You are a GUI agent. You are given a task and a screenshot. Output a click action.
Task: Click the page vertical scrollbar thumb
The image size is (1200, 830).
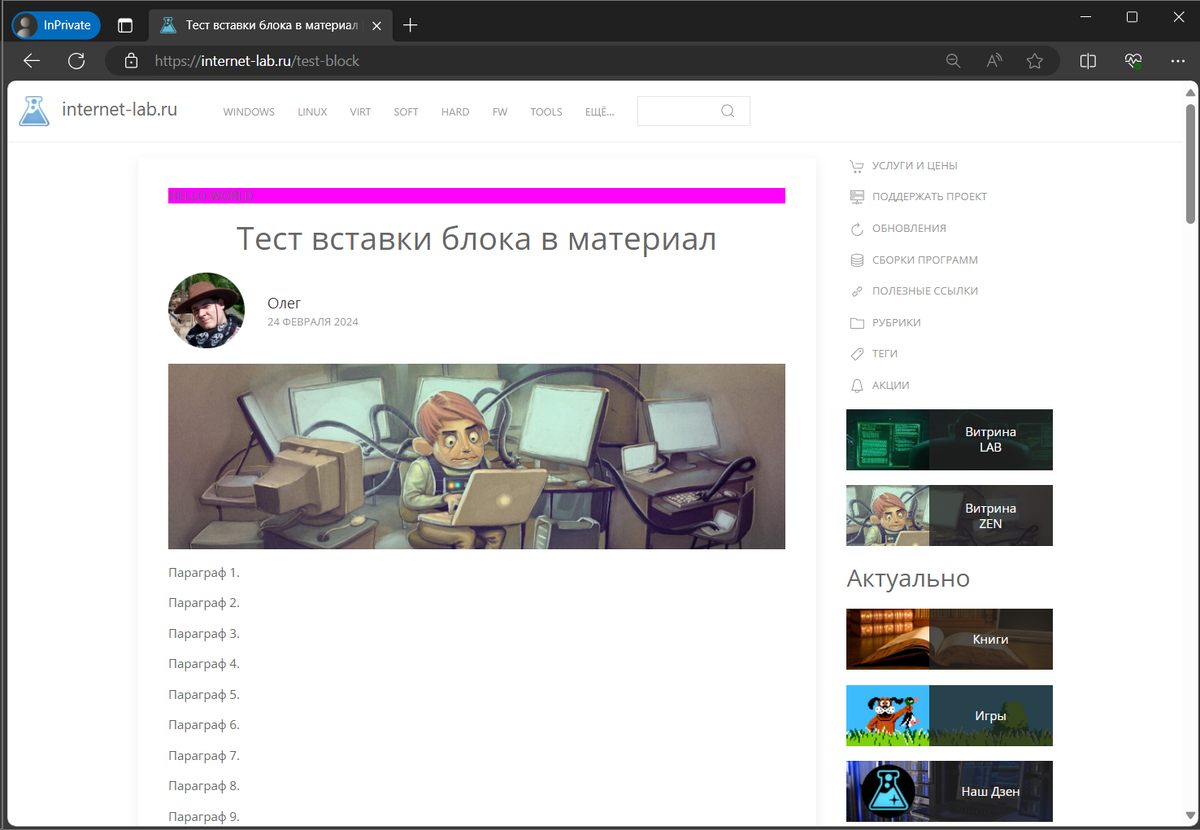point(1190,162)
